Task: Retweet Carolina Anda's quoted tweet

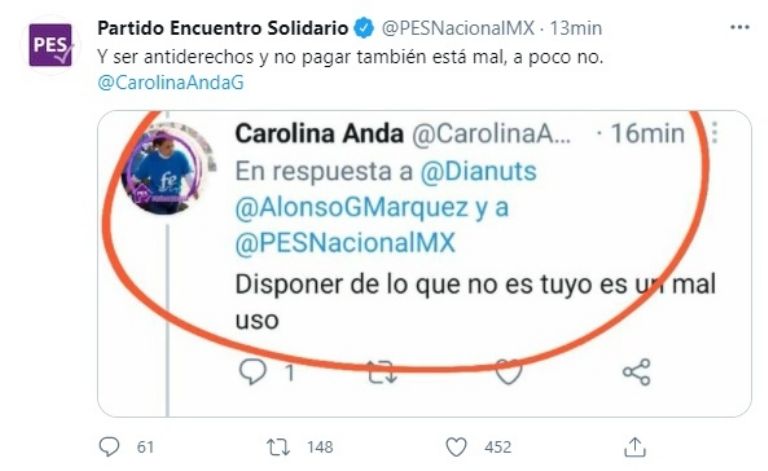Action: 382,372
